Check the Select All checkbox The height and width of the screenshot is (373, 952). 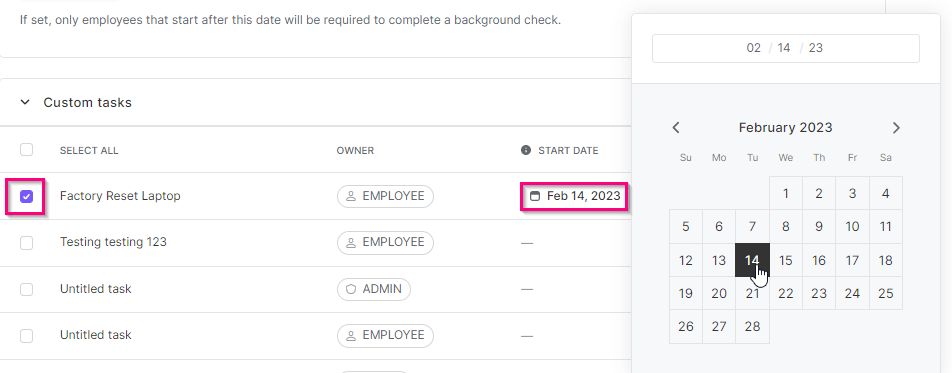[26, 149]
